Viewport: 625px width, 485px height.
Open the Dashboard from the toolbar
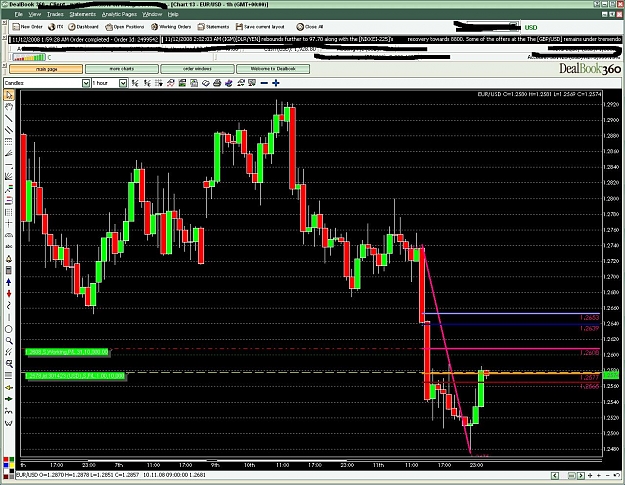coord(83,27)
